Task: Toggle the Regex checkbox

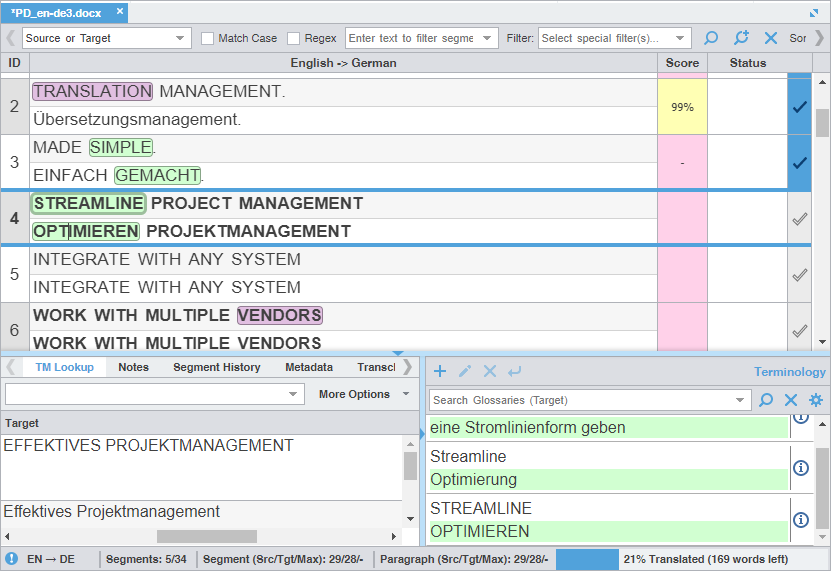Action: coord(294,38)
